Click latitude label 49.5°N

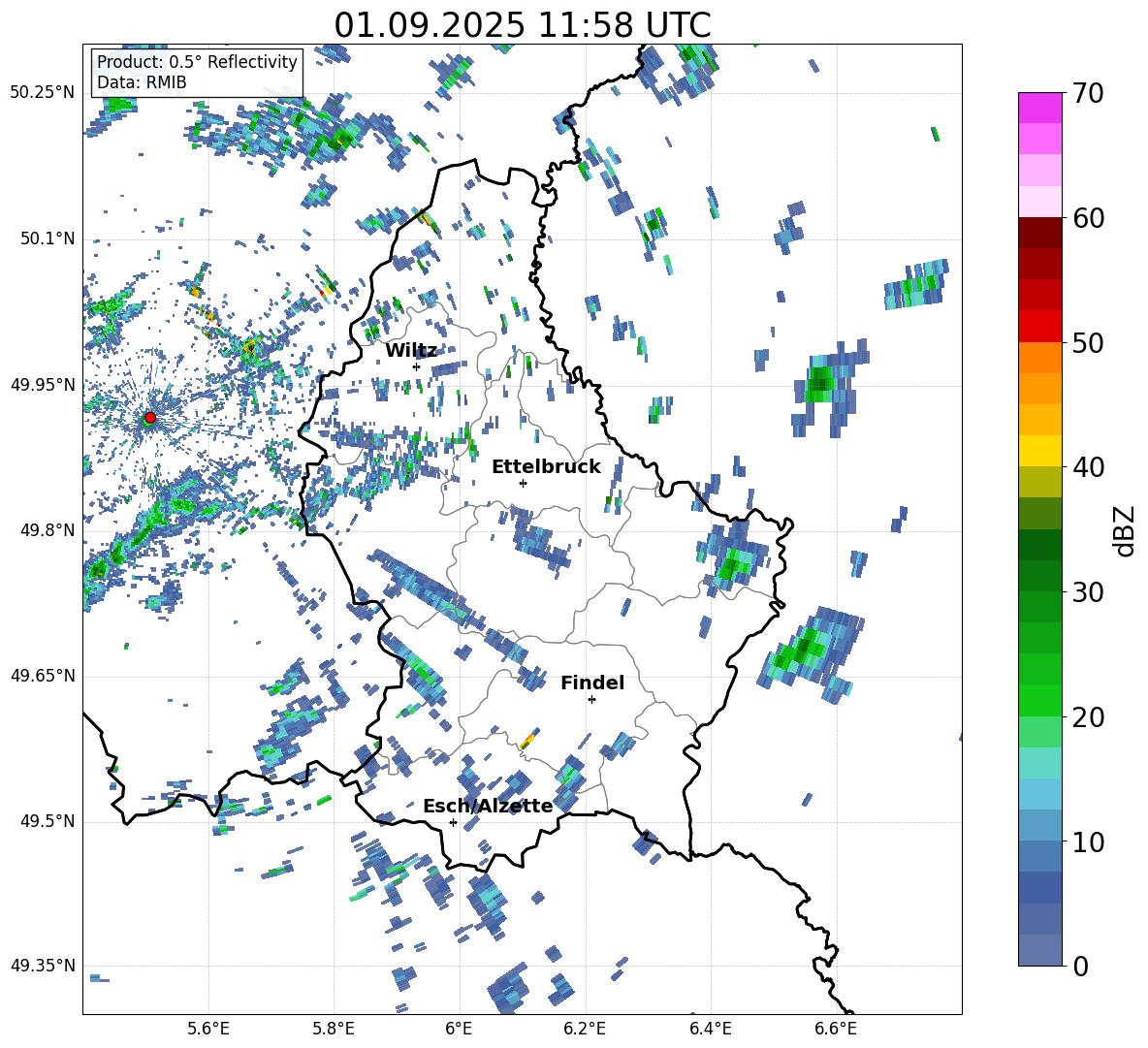point(47,821)
